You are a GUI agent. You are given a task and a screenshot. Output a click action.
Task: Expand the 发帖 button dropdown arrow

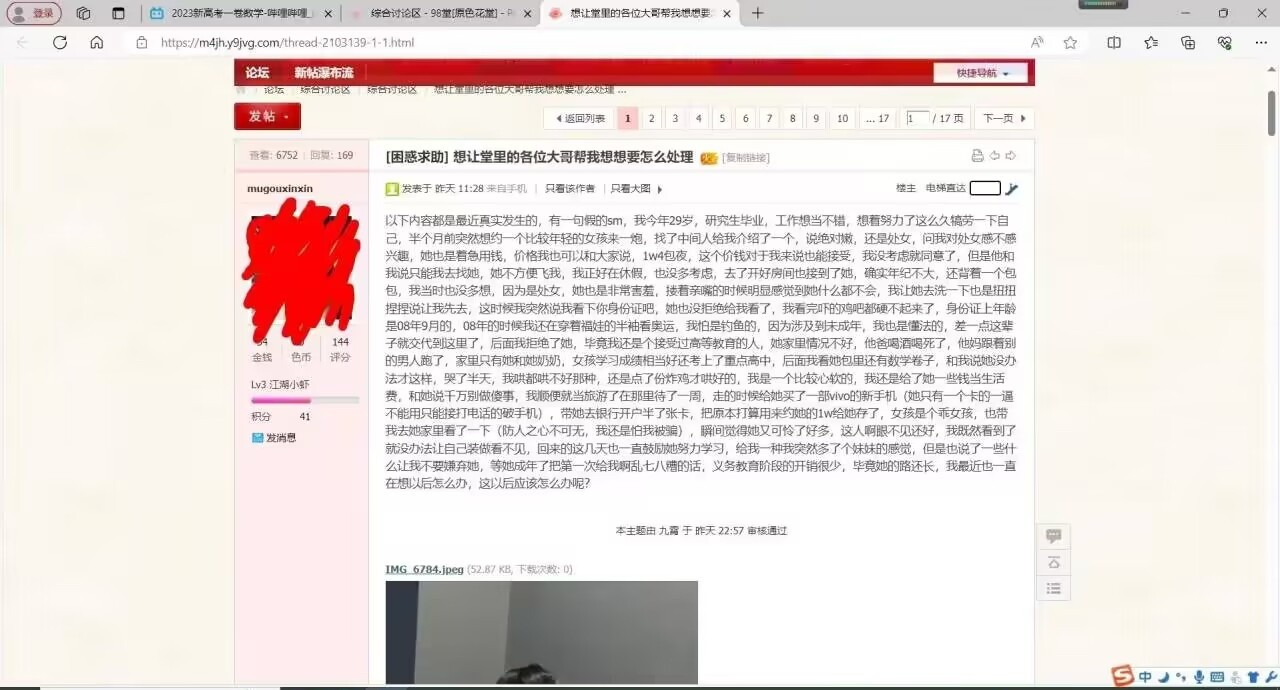[x=283, y=117]
